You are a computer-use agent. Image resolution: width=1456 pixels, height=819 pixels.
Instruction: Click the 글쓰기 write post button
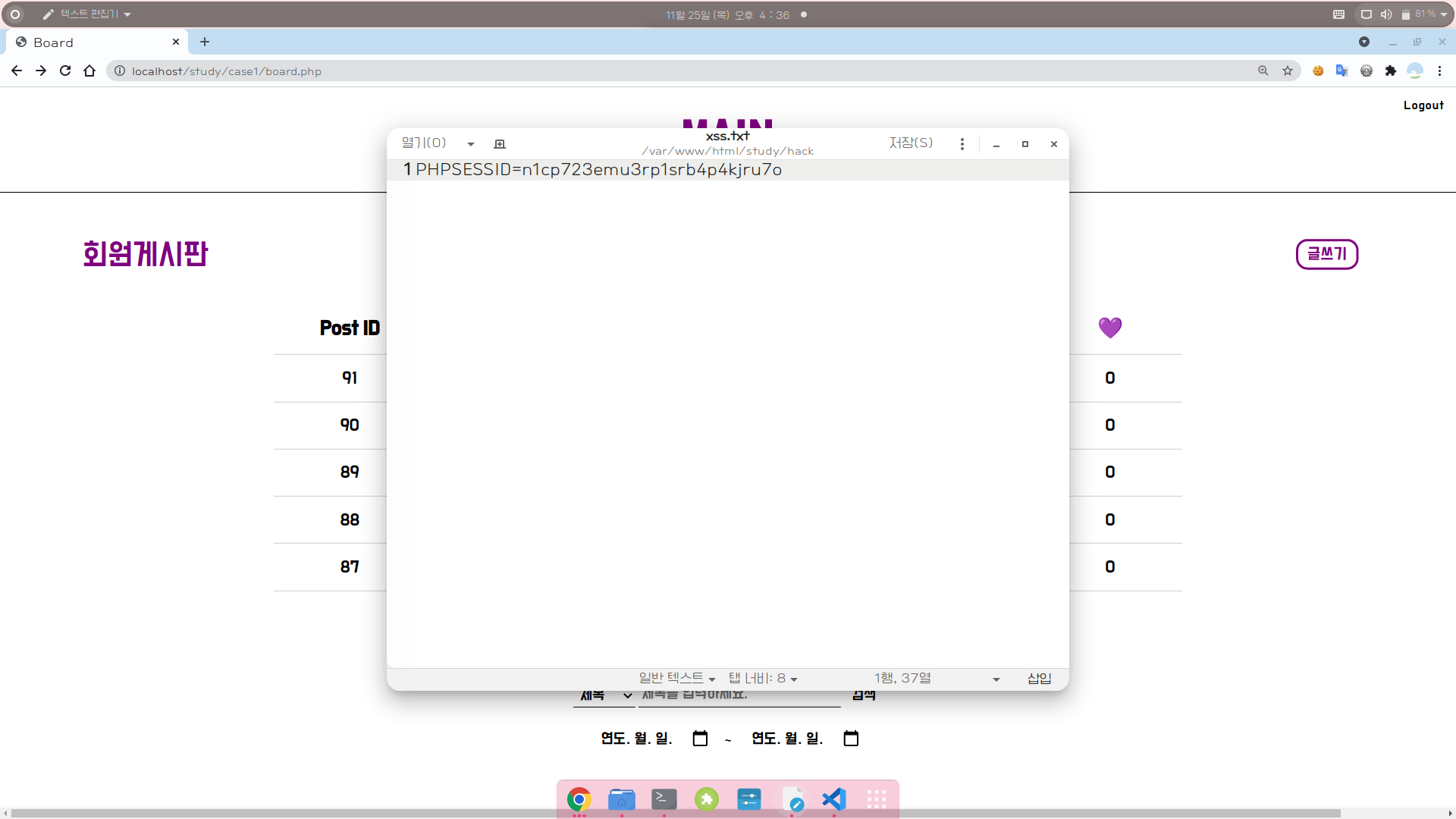coord(1326,254)
